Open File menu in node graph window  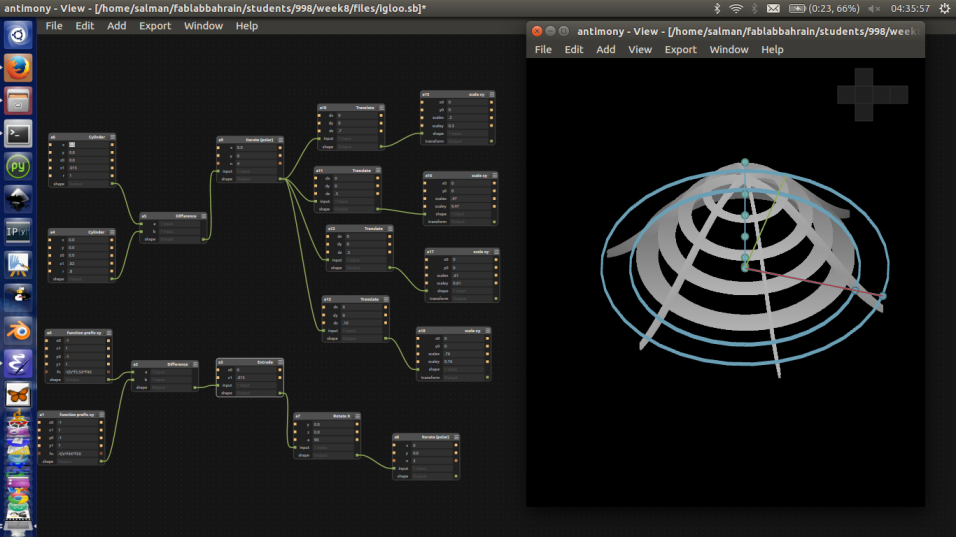tap(54, 26)
